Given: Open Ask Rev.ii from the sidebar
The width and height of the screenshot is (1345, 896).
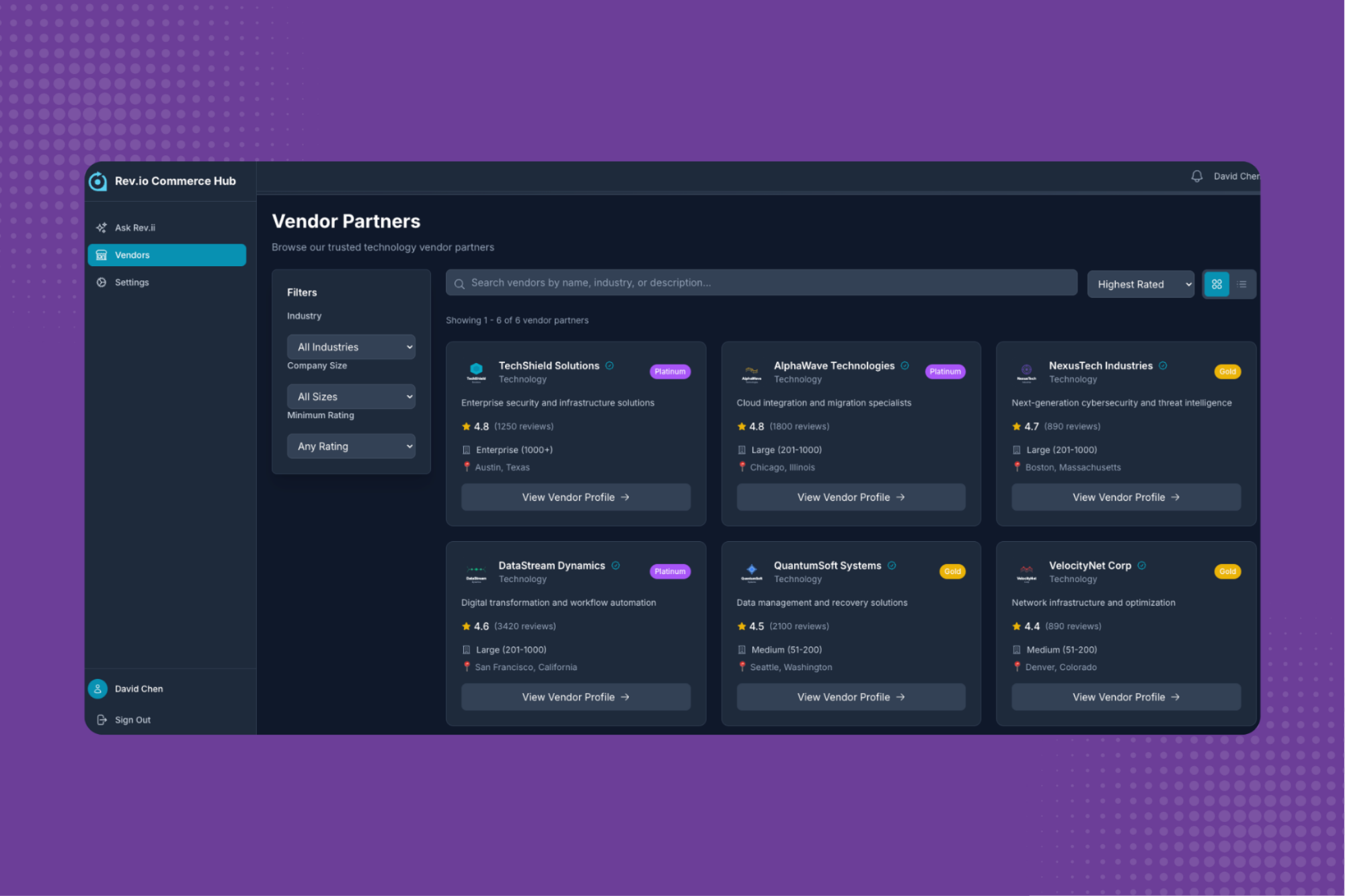Looking at the screenshot, I should coord(134,227).
